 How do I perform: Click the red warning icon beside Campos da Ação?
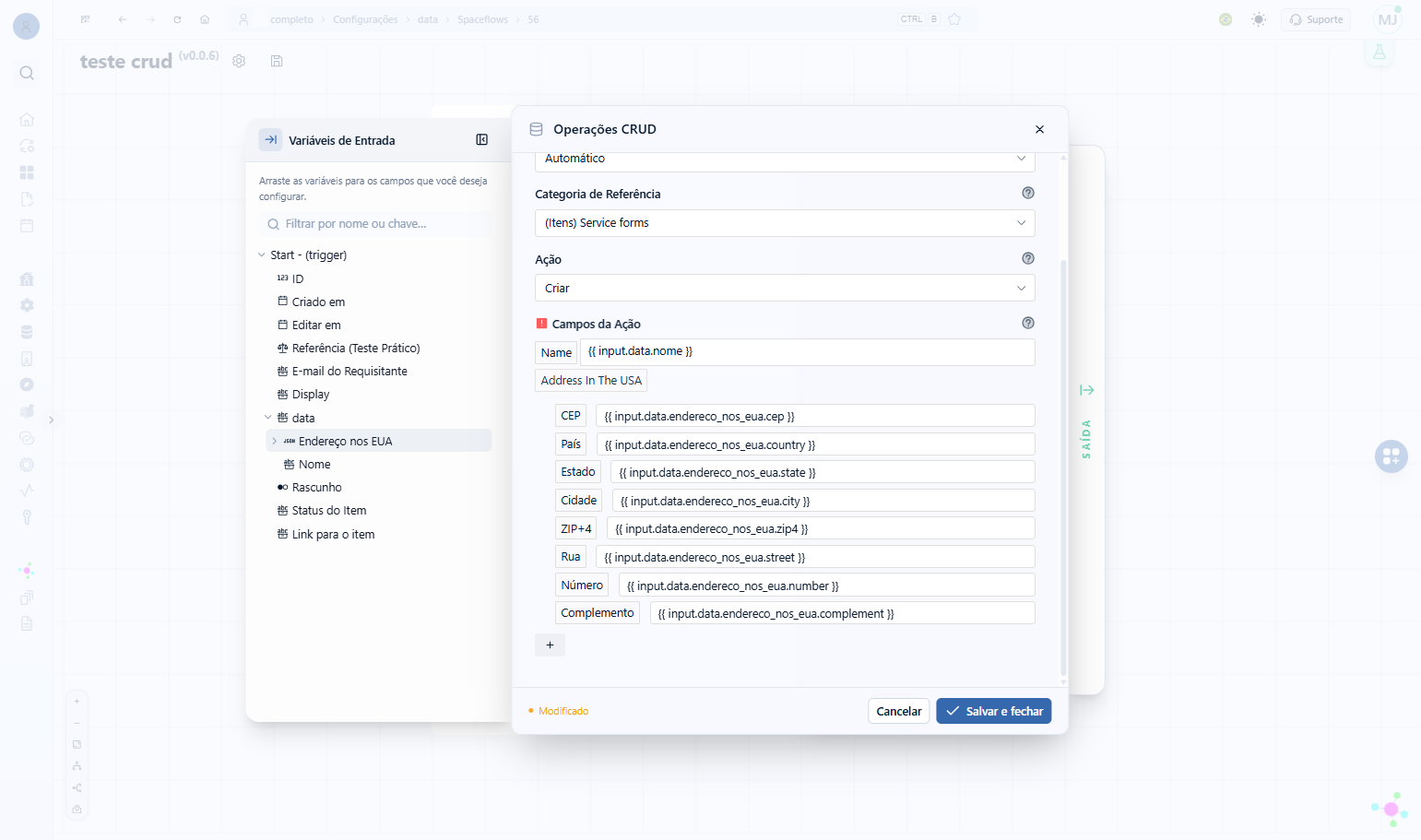[x=541, y=324]
